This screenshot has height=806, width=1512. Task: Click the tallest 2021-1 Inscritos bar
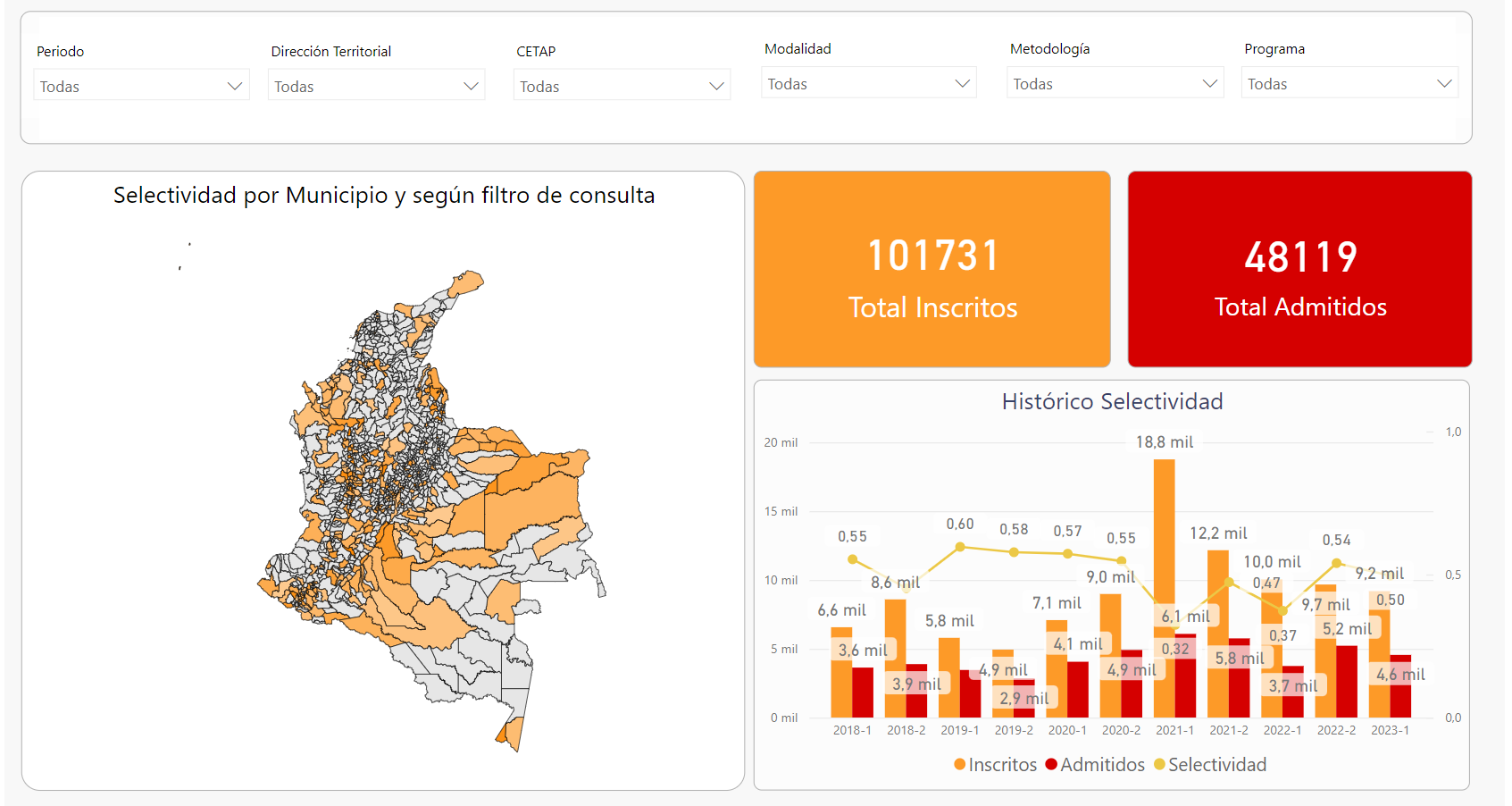(x=1164, y=536)
